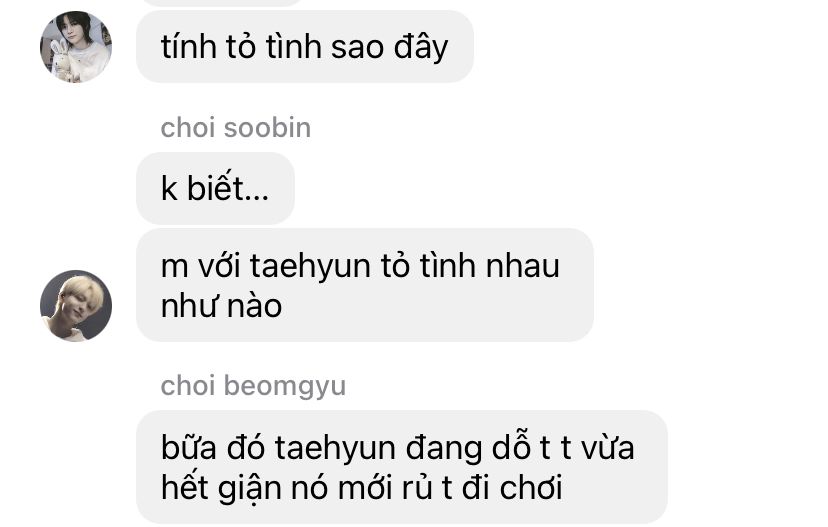Tap the 'choi beomgyu' sender name
The image size is (828, 527).
pos(253,386)
